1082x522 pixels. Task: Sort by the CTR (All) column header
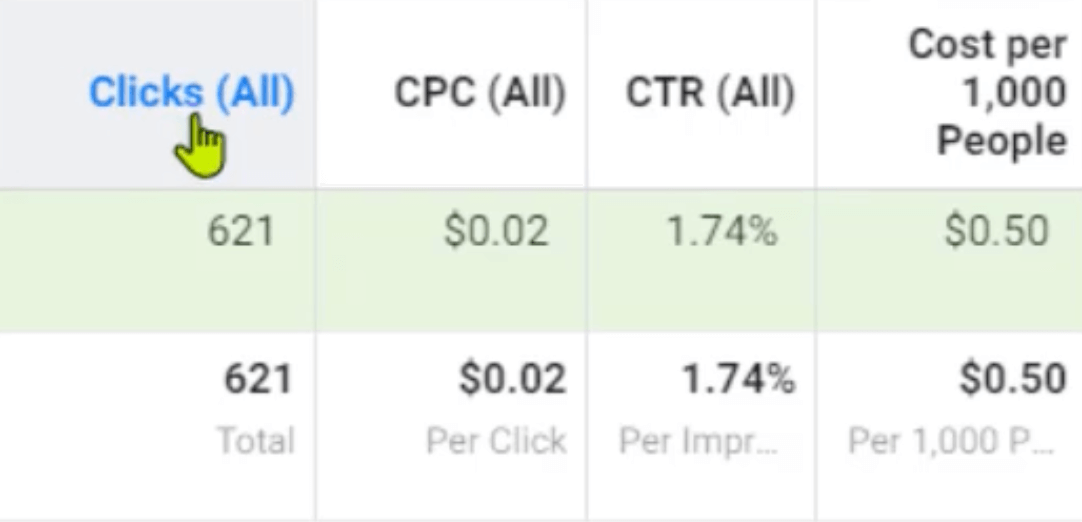[710, 93]
